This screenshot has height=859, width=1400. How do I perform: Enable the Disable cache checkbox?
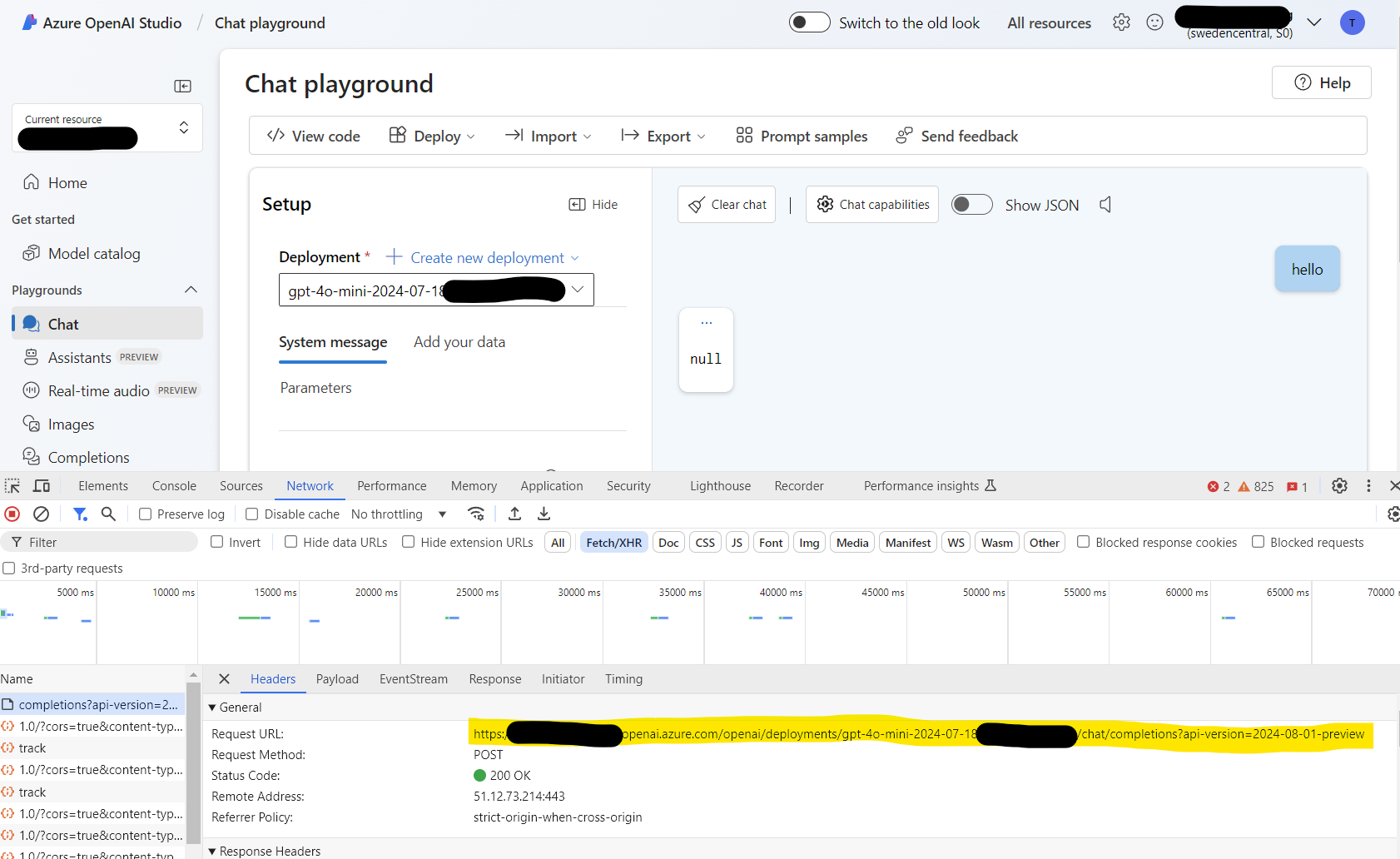tap(252, 514)
